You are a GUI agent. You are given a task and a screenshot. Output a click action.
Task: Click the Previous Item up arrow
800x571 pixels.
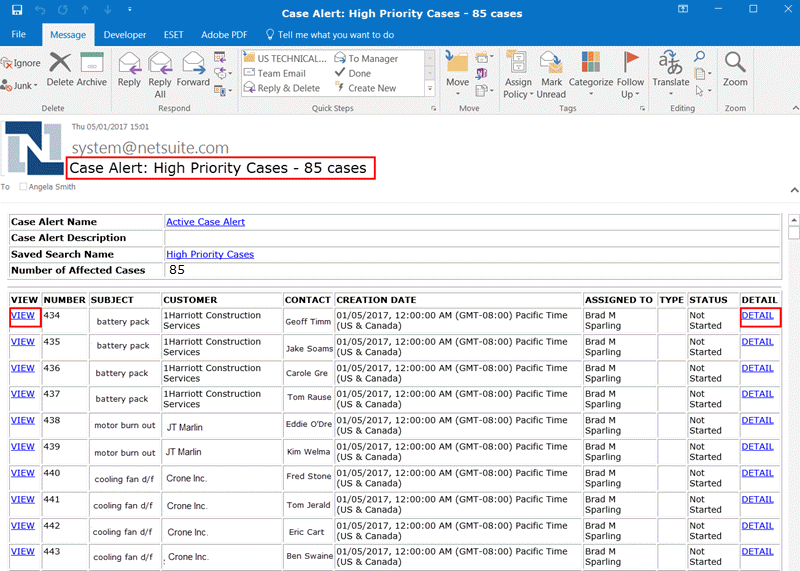tap(85, 10)
